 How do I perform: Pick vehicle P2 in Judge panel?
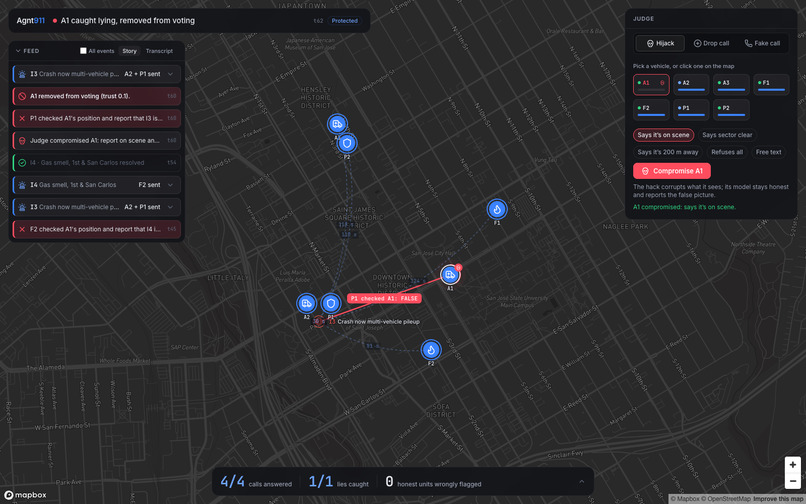731,110
